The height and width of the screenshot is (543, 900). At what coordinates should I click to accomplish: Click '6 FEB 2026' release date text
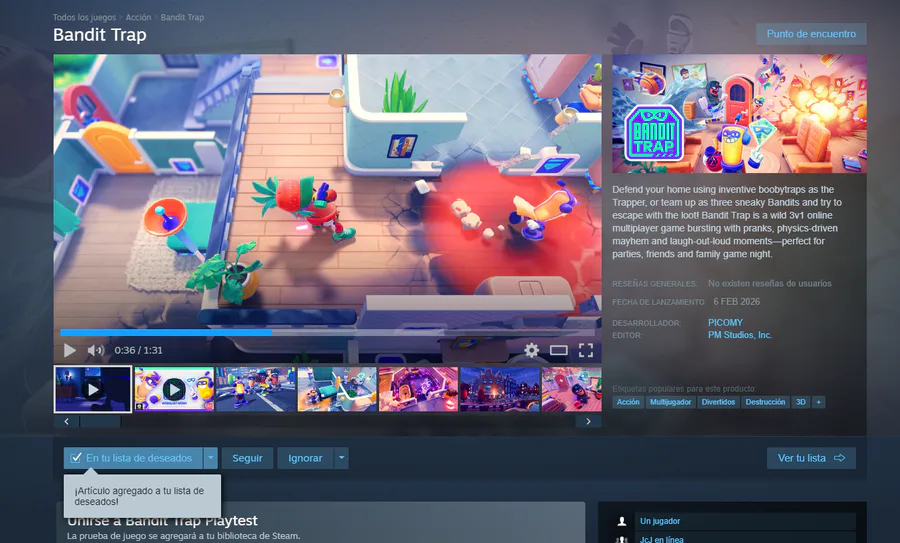[736, 302]
